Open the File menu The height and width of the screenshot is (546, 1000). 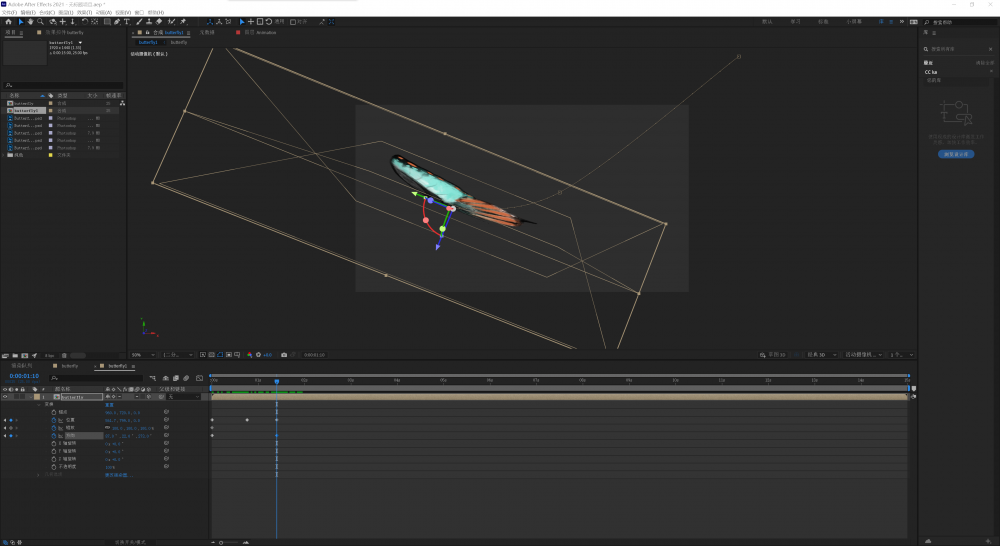click(x=10, y=12)
